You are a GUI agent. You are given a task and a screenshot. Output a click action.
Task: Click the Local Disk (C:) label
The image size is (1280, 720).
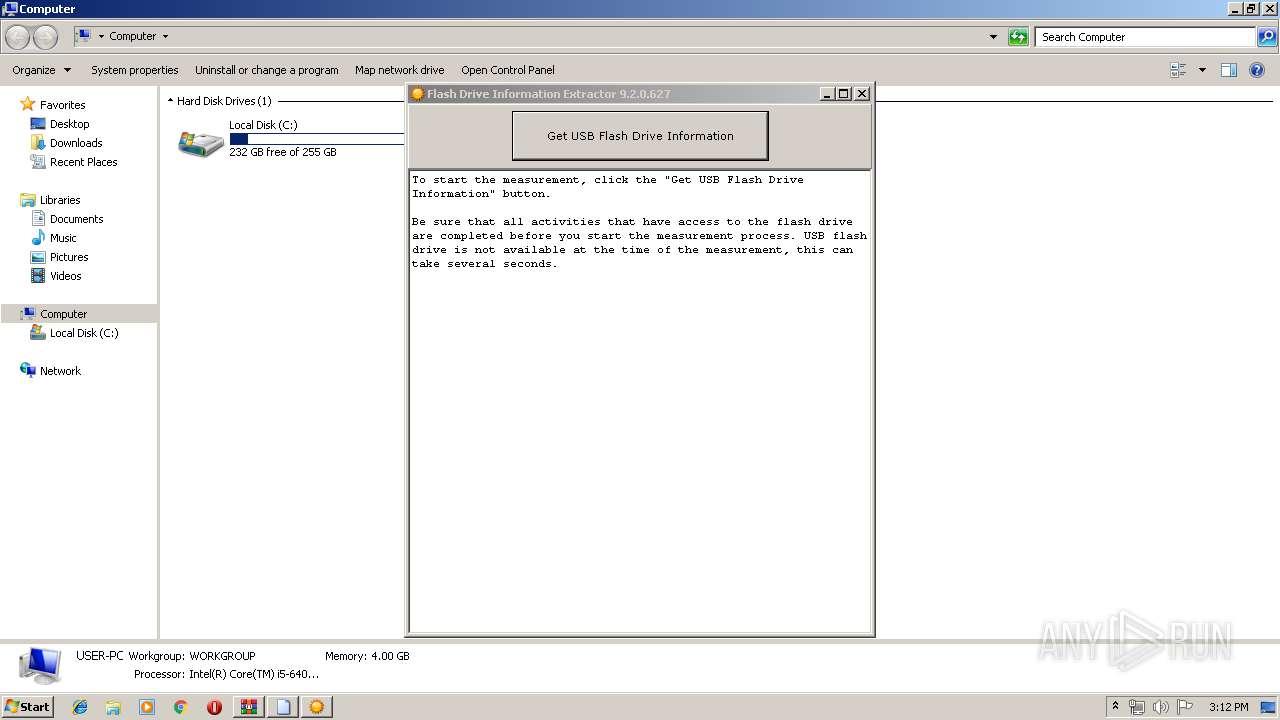click(x=263, y=125)
